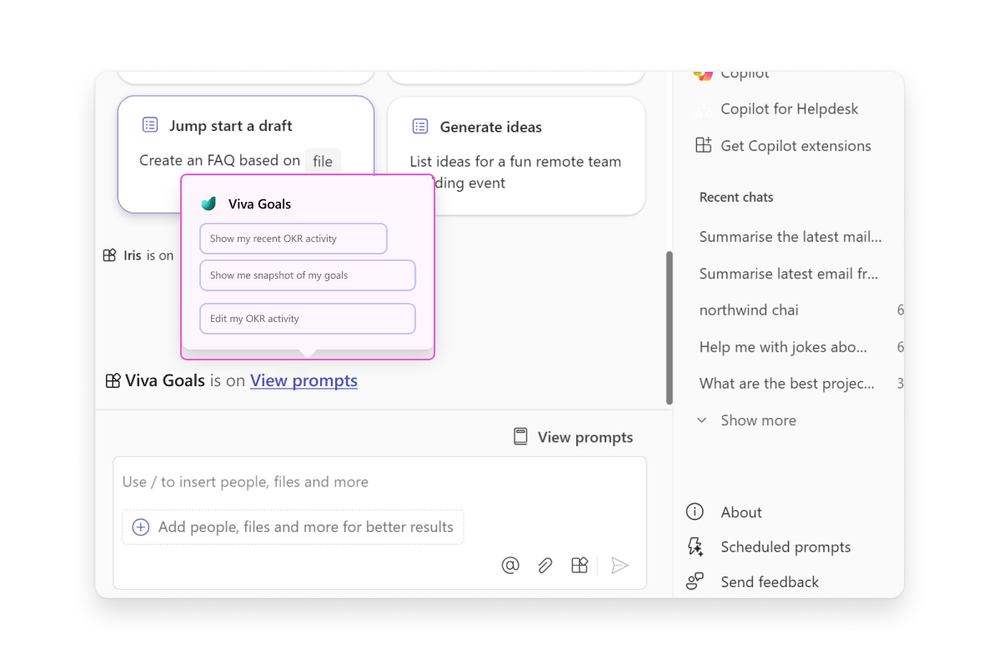
Task: Open the Generate ideas prompt card
Action: [x=516, y=155]
